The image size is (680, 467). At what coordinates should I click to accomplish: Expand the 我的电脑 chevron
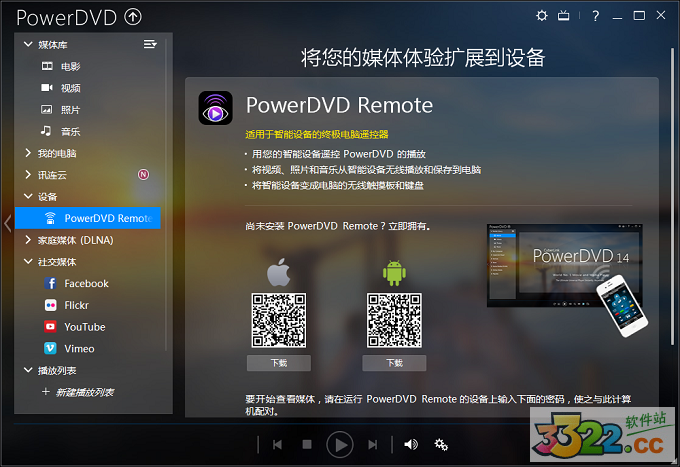(28, 153)
